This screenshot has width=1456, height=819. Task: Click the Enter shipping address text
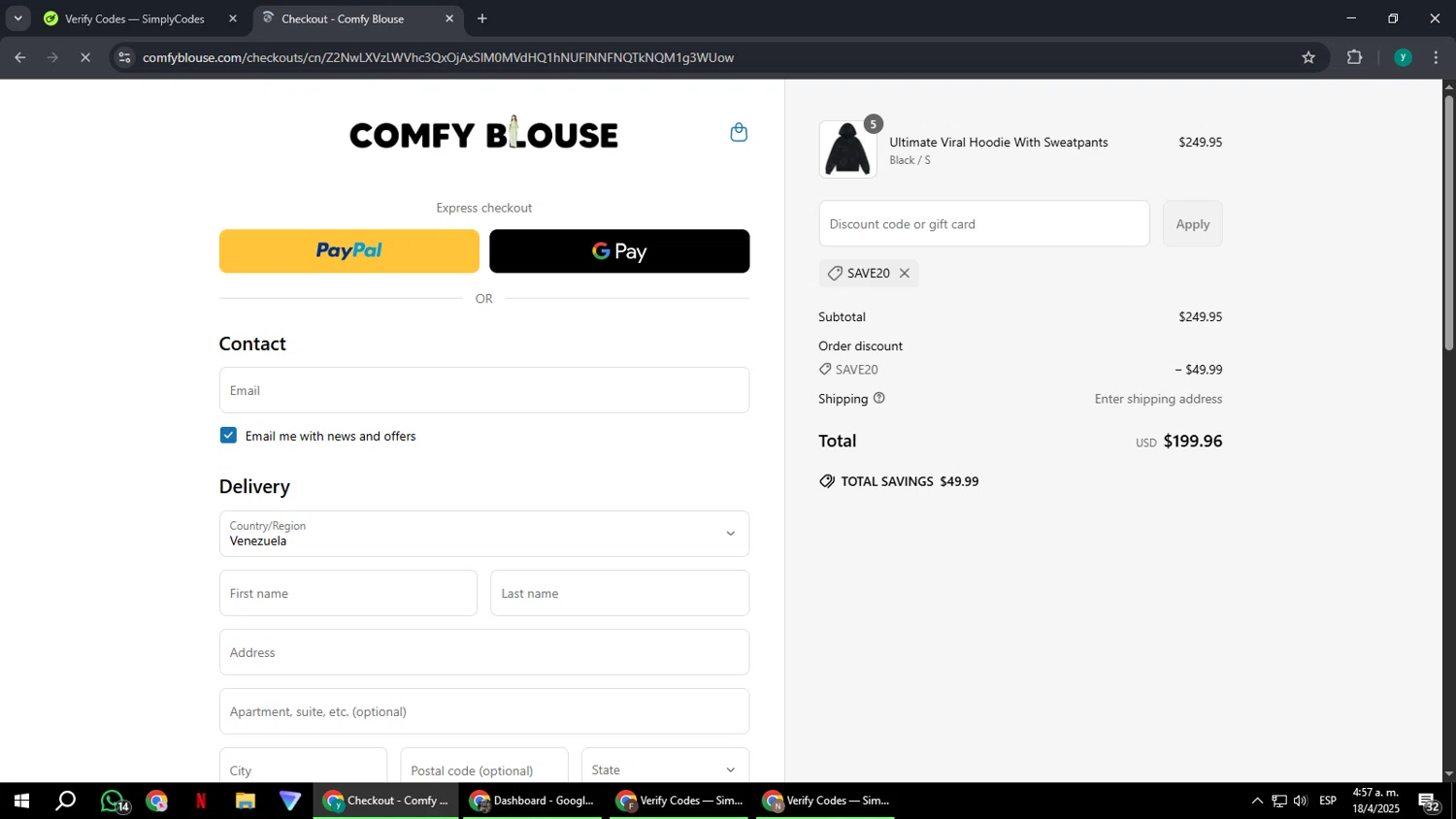1158,399
